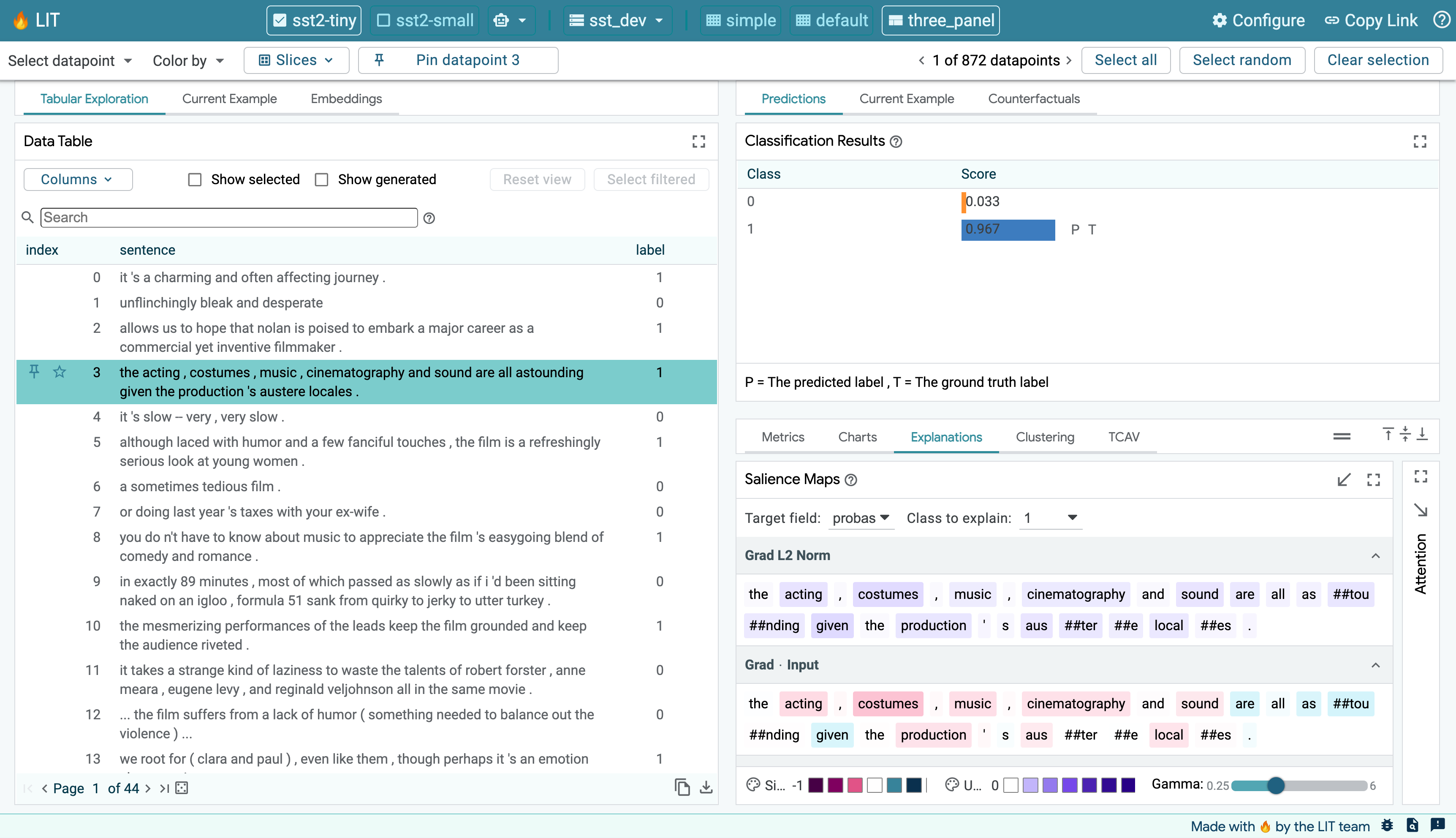The image size is (1456, 838).
Task: Expand the Attention module full screen
Action: (1421, 476)
